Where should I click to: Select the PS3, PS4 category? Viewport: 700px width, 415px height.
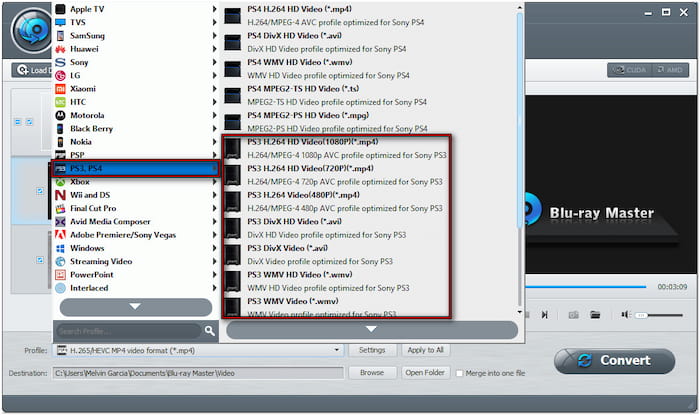135,169
